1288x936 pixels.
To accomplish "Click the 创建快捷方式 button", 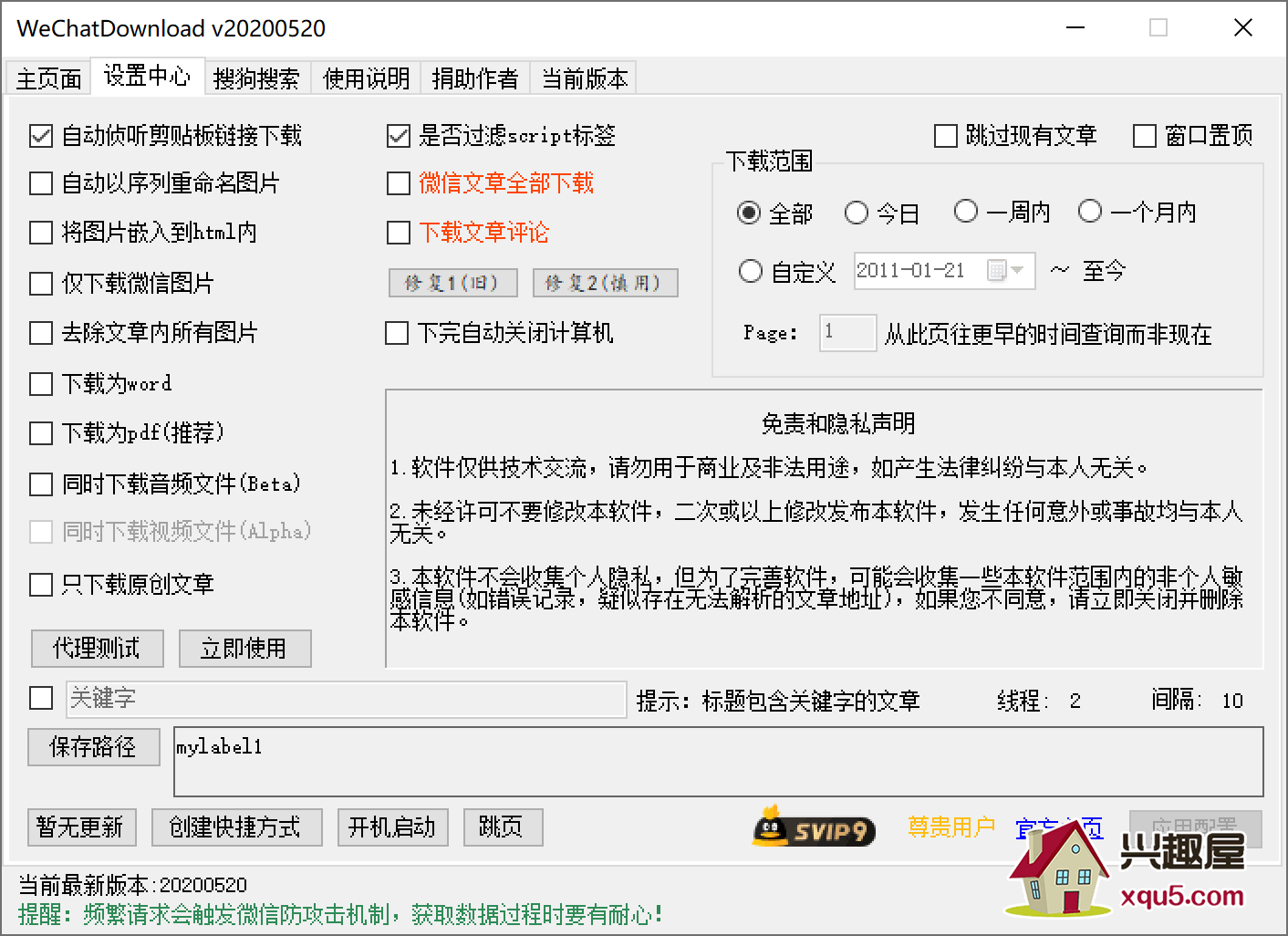I will [236, 827].
